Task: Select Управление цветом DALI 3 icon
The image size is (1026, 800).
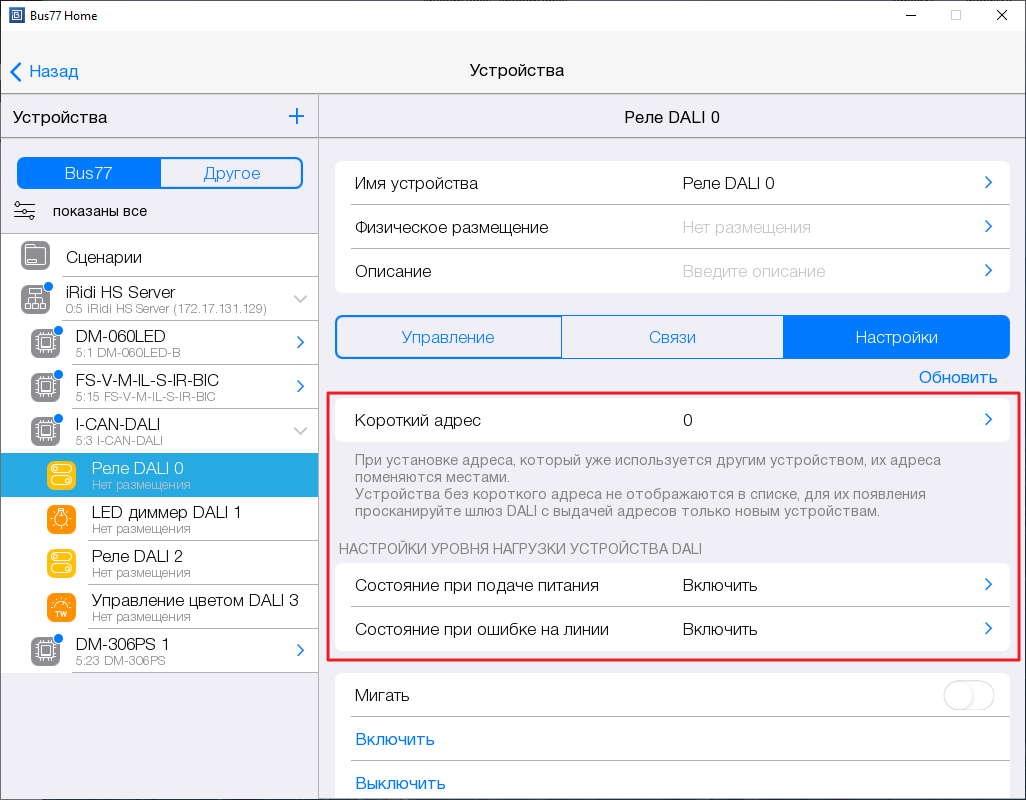Action: tap(61, 607)
